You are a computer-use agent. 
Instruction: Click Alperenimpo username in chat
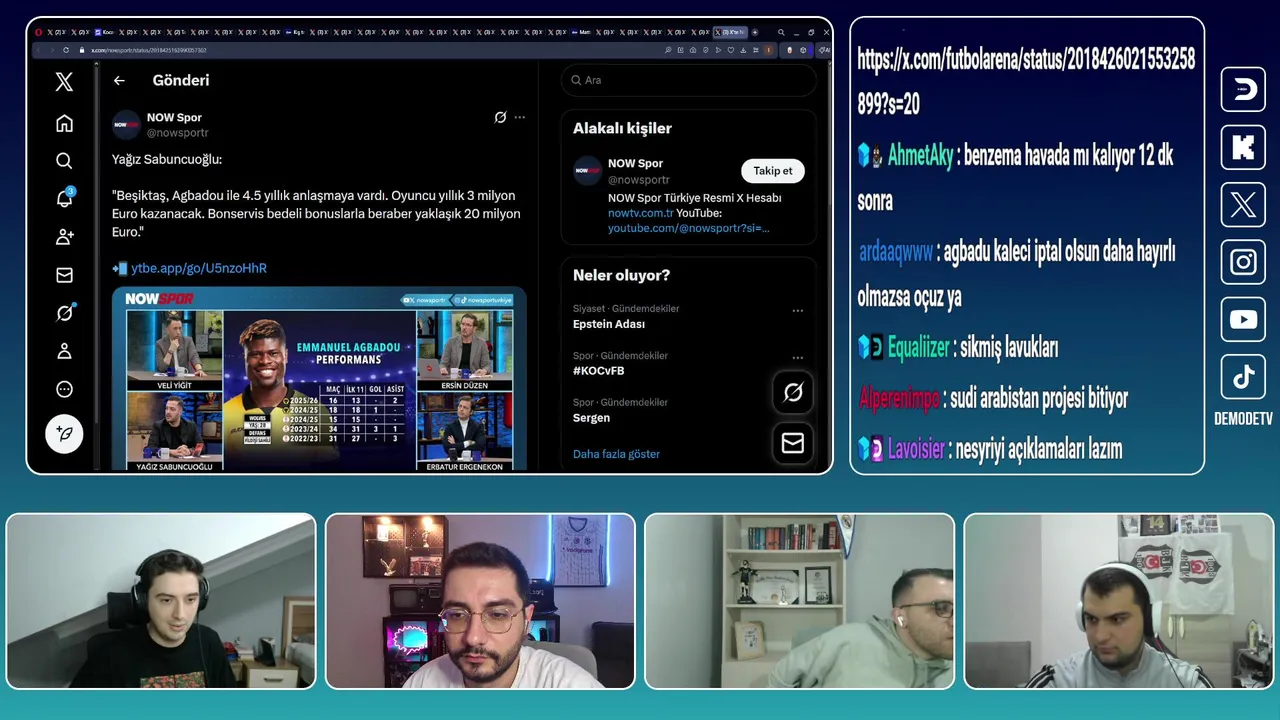pos(900,398)
